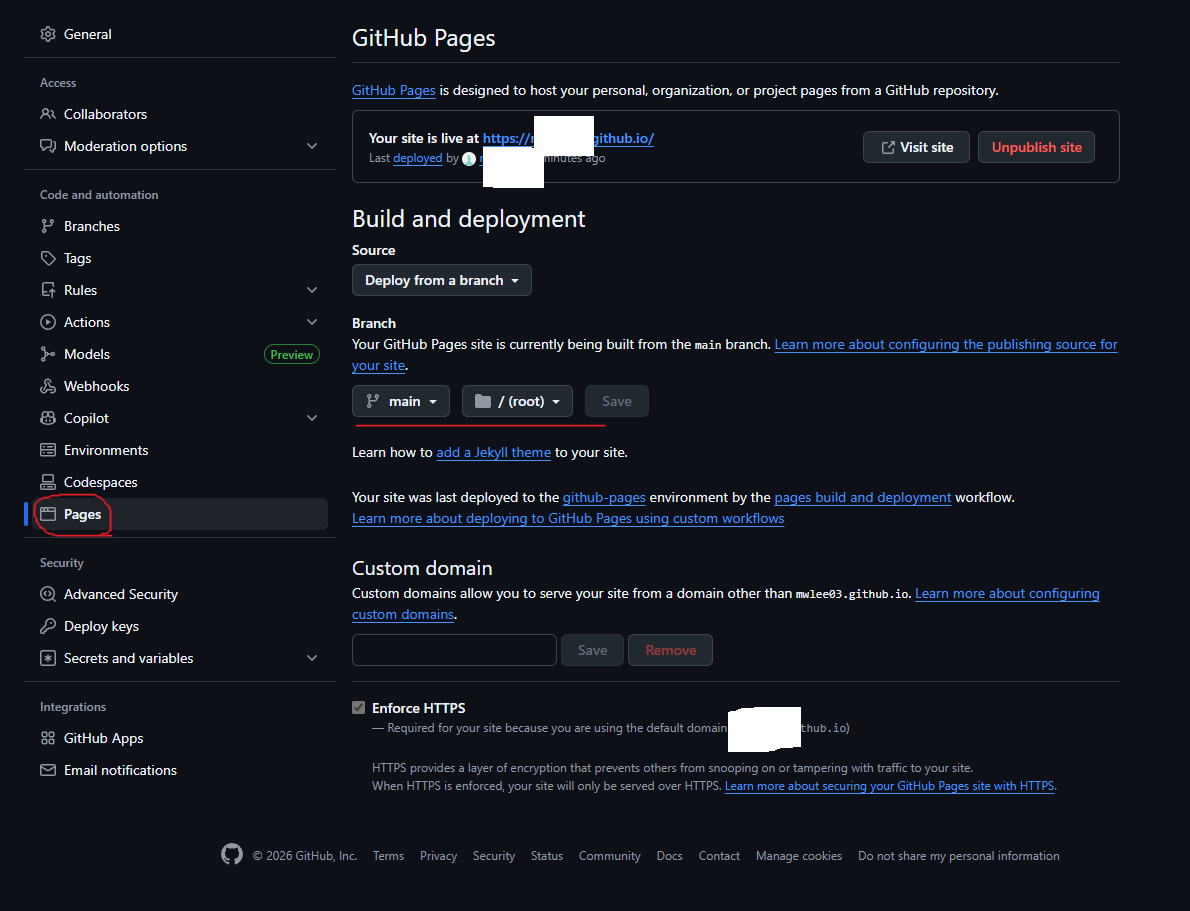This screenshot has width=1190, height=911.
Task: Click Community in the footer
Action: click(609, 856)
